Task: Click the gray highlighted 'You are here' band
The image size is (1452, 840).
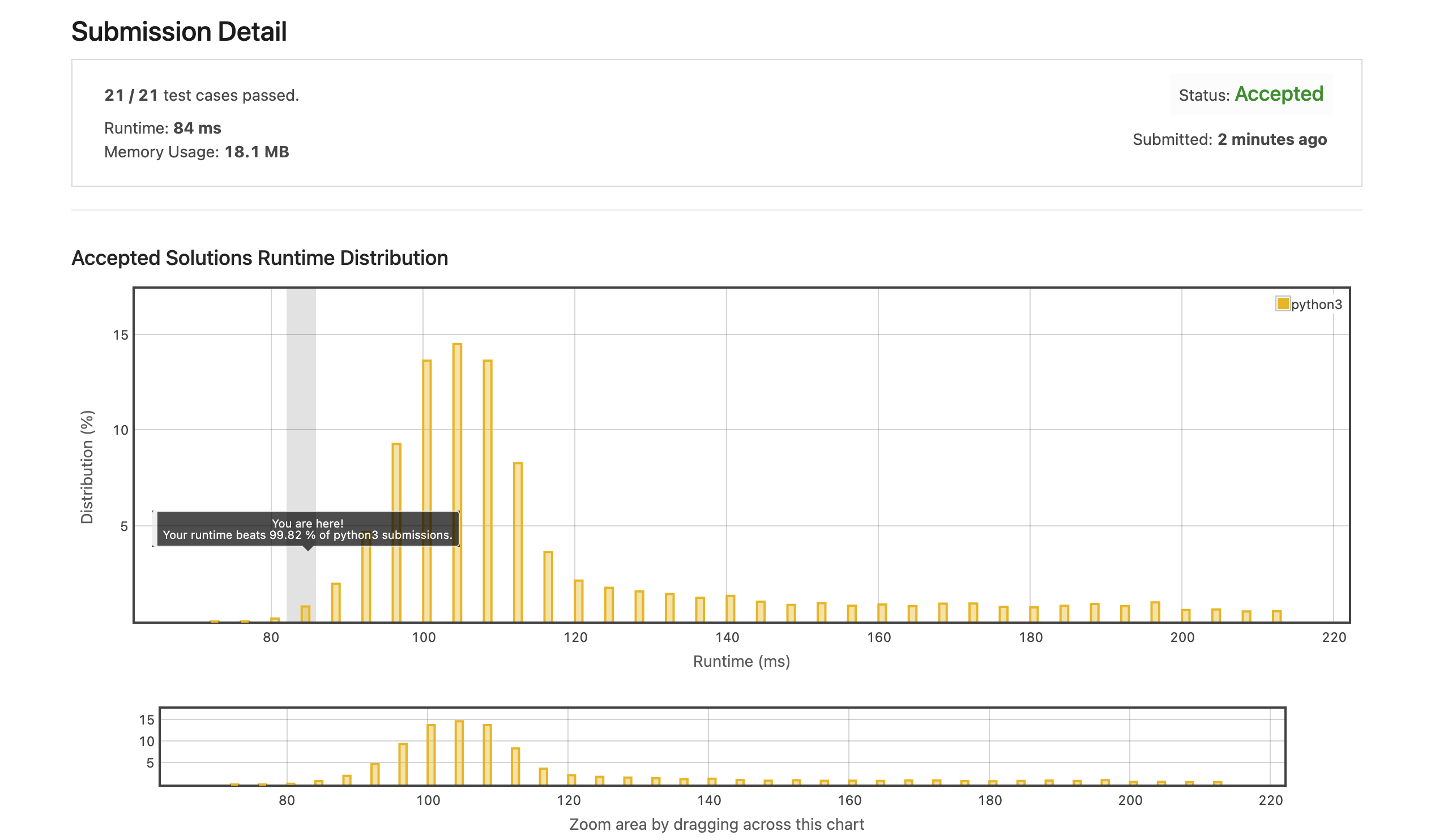Action: tap(301, 403)
